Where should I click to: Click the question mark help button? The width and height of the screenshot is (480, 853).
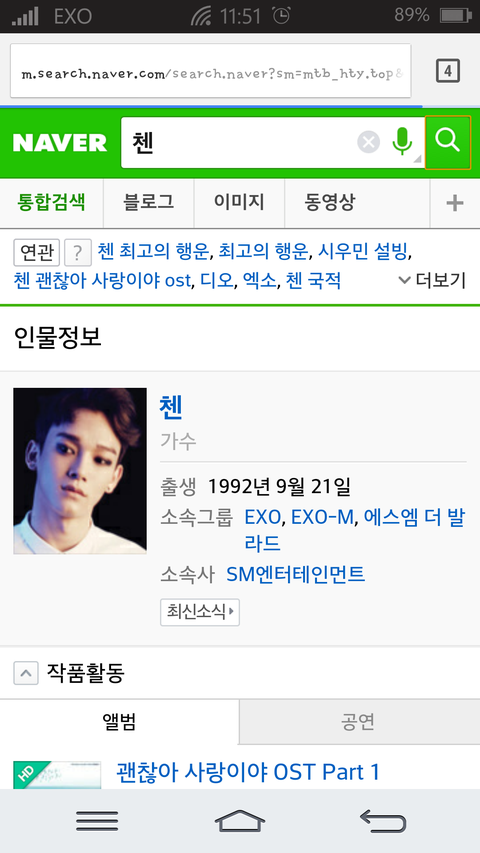77,253
